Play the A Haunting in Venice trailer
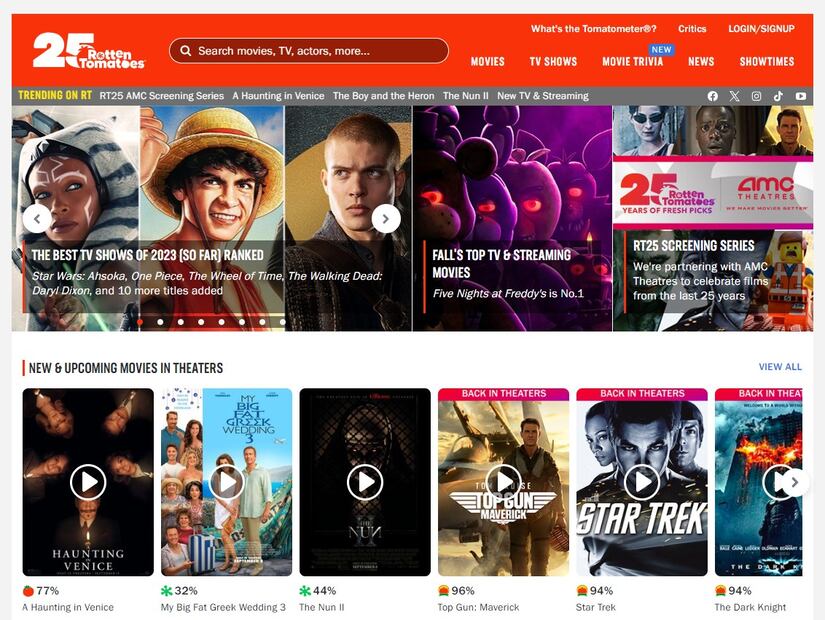Screen dimensions: 825x620 [x=86, y=482]
